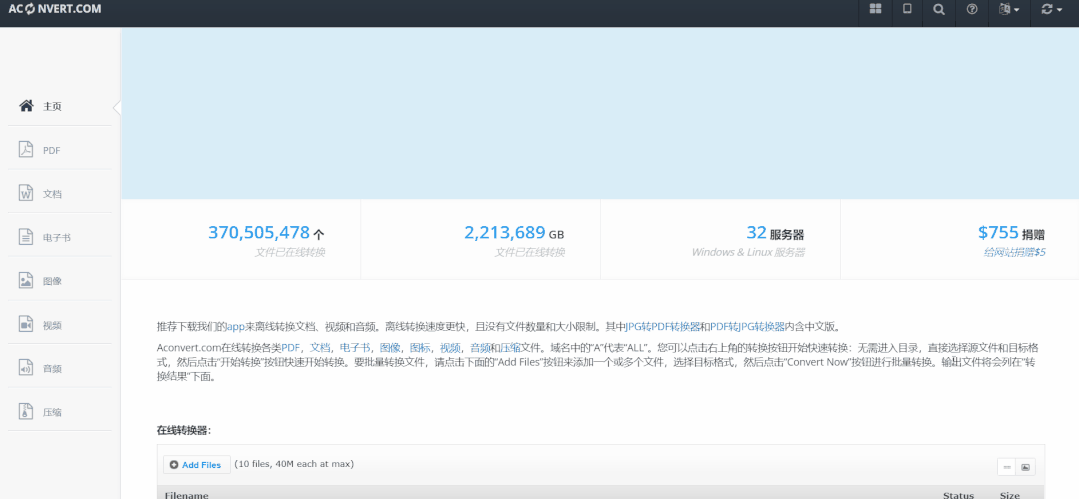Click the Add Files button

pyautogui.click(x=196, y=465)
